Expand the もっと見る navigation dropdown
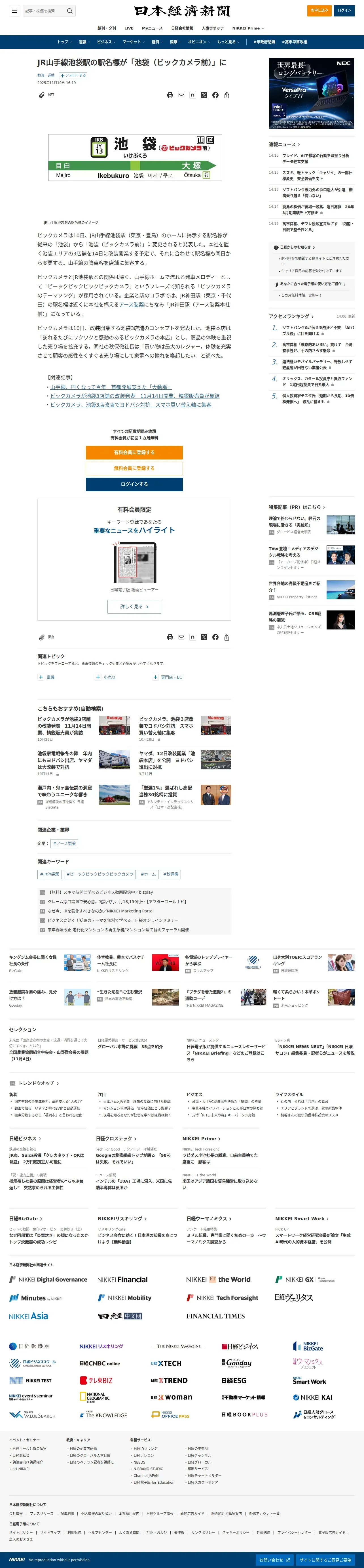The width and height of the screenshot is (364, 1568). coord(228,42)
